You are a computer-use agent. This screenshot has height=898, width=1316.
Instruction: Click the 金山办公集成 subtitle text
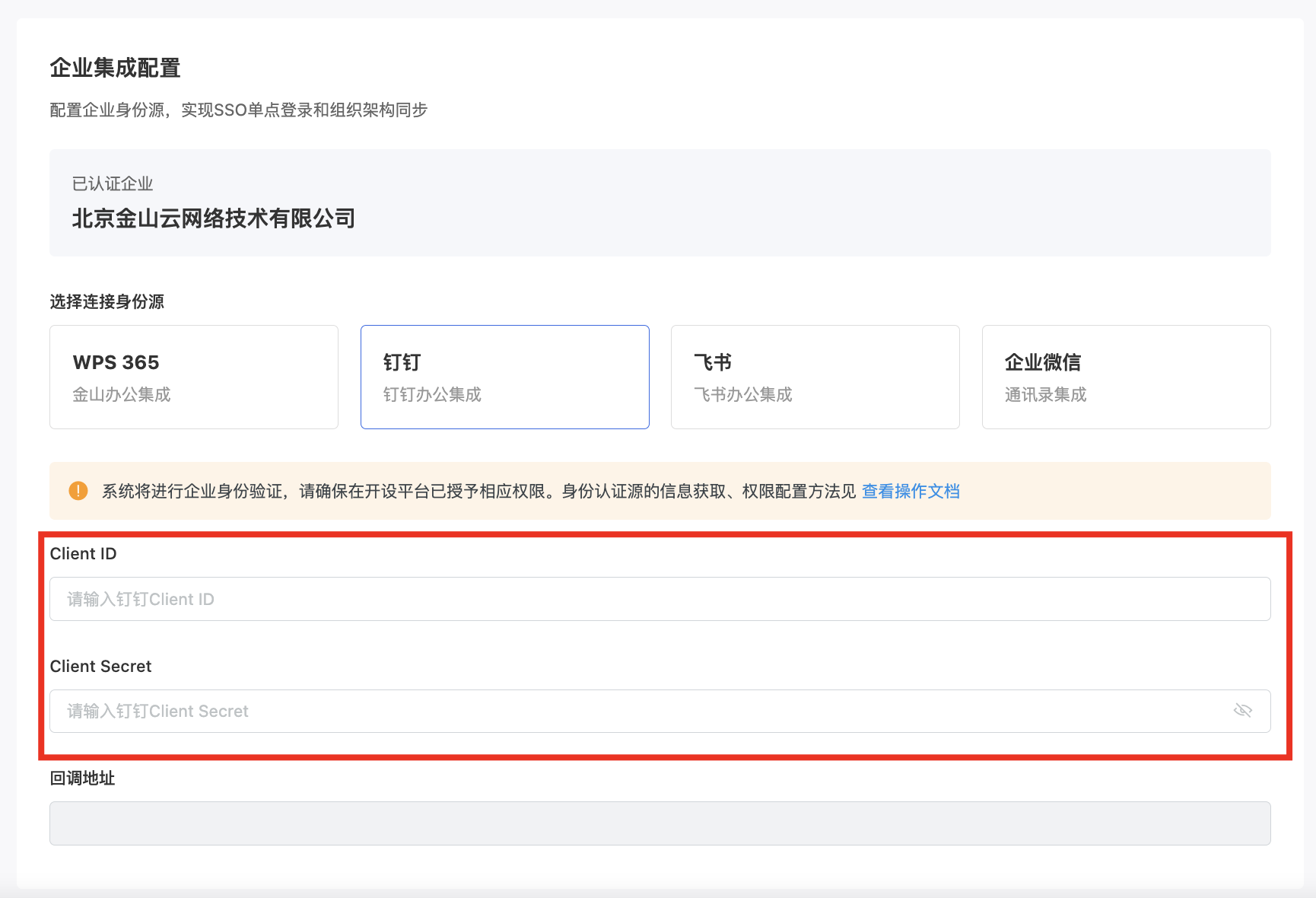pyautogui.click(x=122, y=395)
